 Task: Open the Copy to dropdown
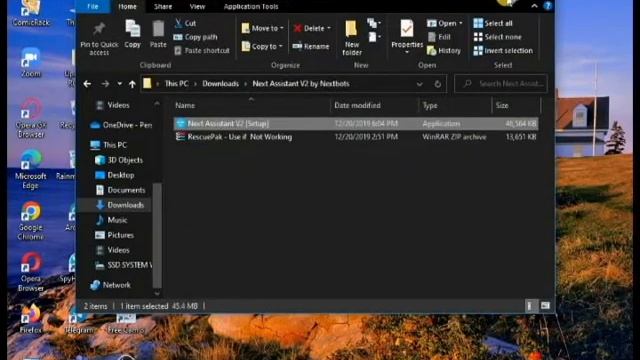(x=262, y=46)
